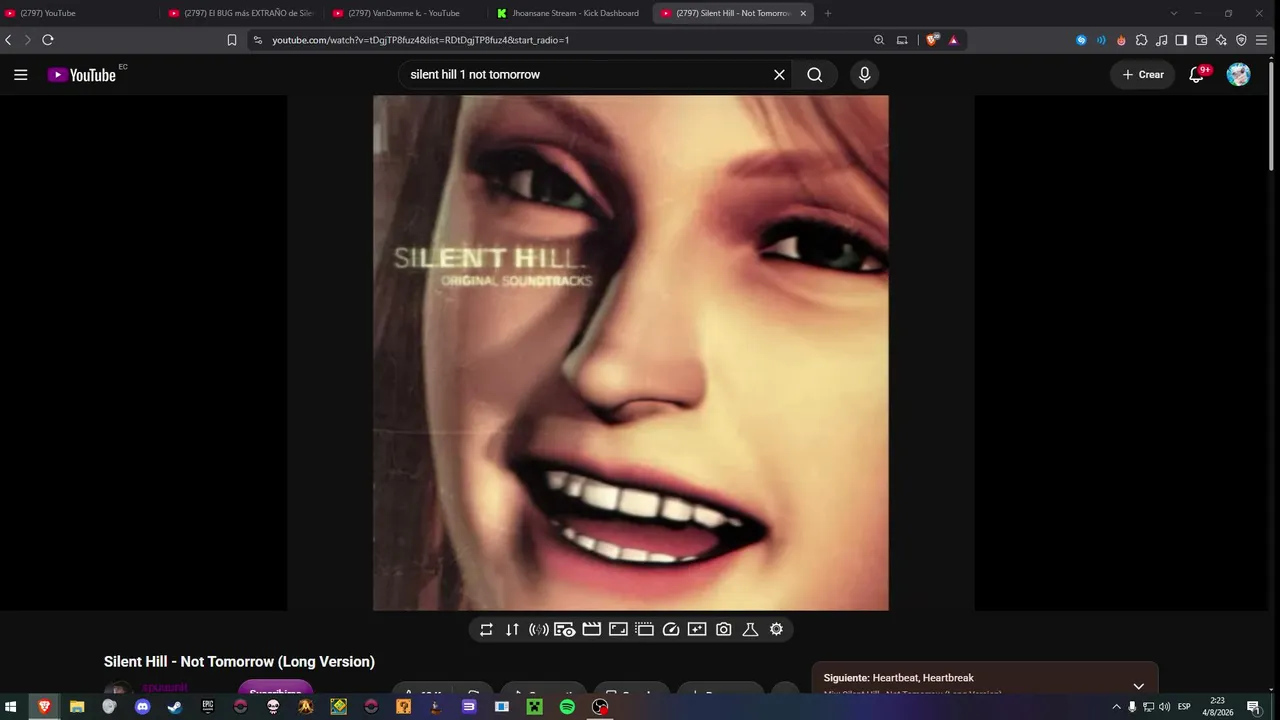Image resolution: width=1280 pixels, height=720 pixels.
Task: Click the video title Silent Hill - Not Tomorrow
Action: coord(239,662)
